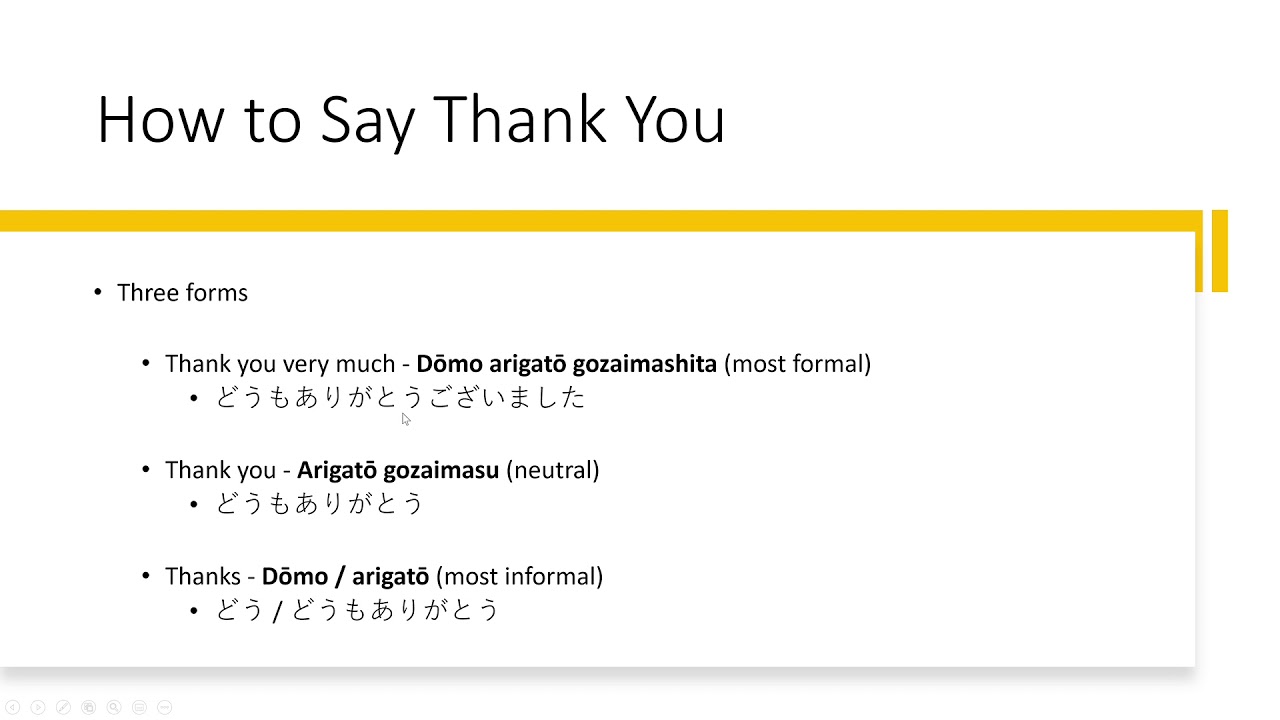Click the yellow horizontal banner stripe

coord(600,221)
